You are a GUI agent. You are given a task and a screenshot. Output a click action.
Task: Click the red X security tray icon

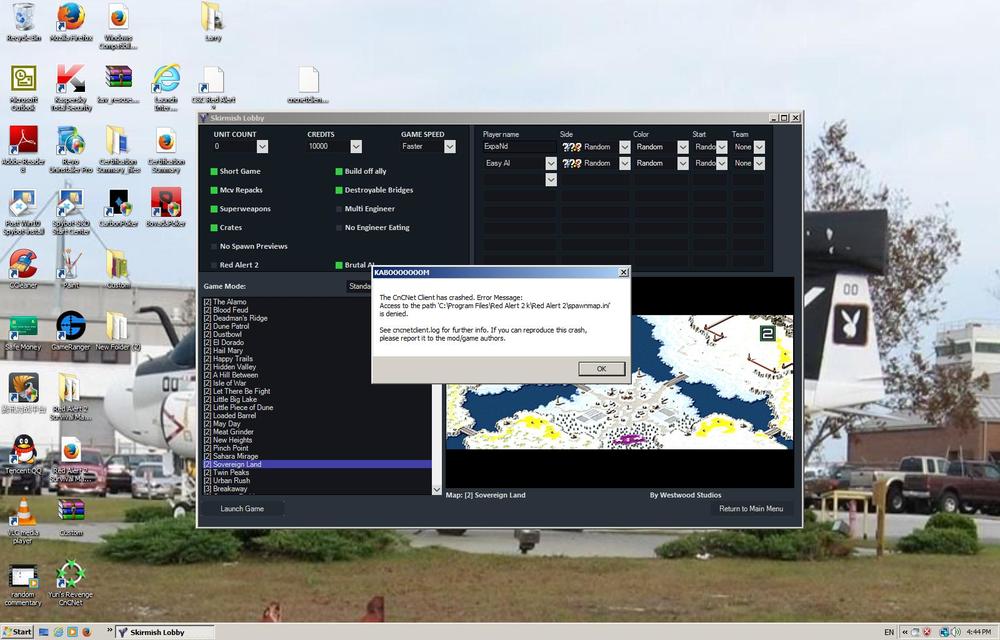tap(929, 632)
